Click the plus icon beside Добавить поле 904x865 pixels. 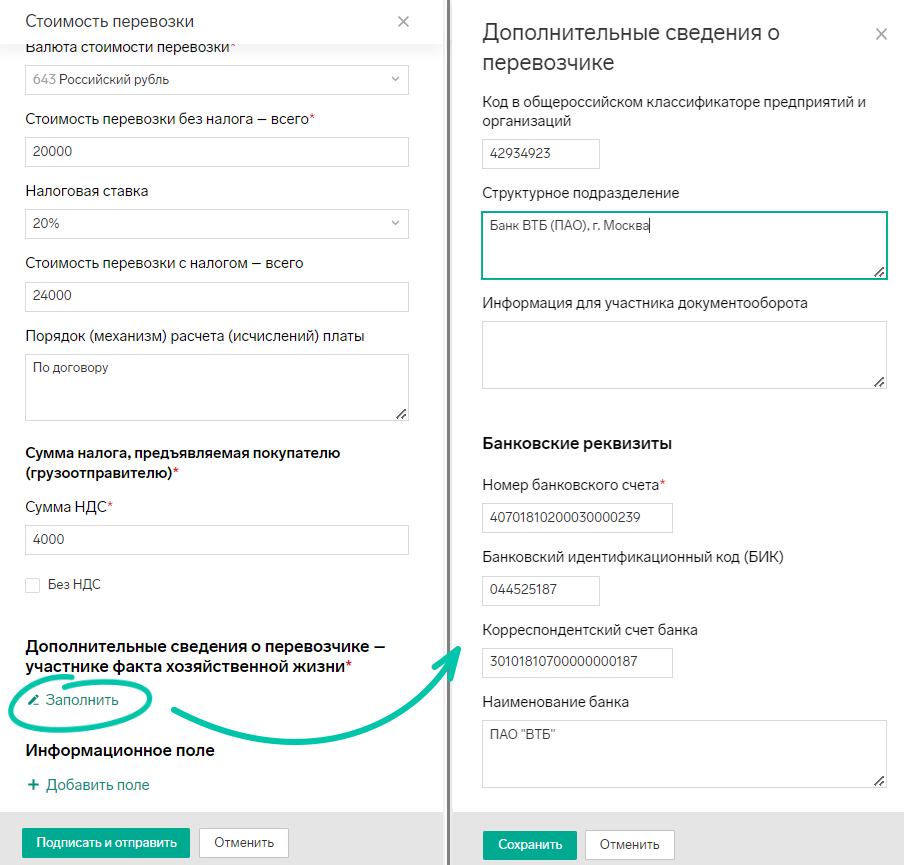[33, 785]
